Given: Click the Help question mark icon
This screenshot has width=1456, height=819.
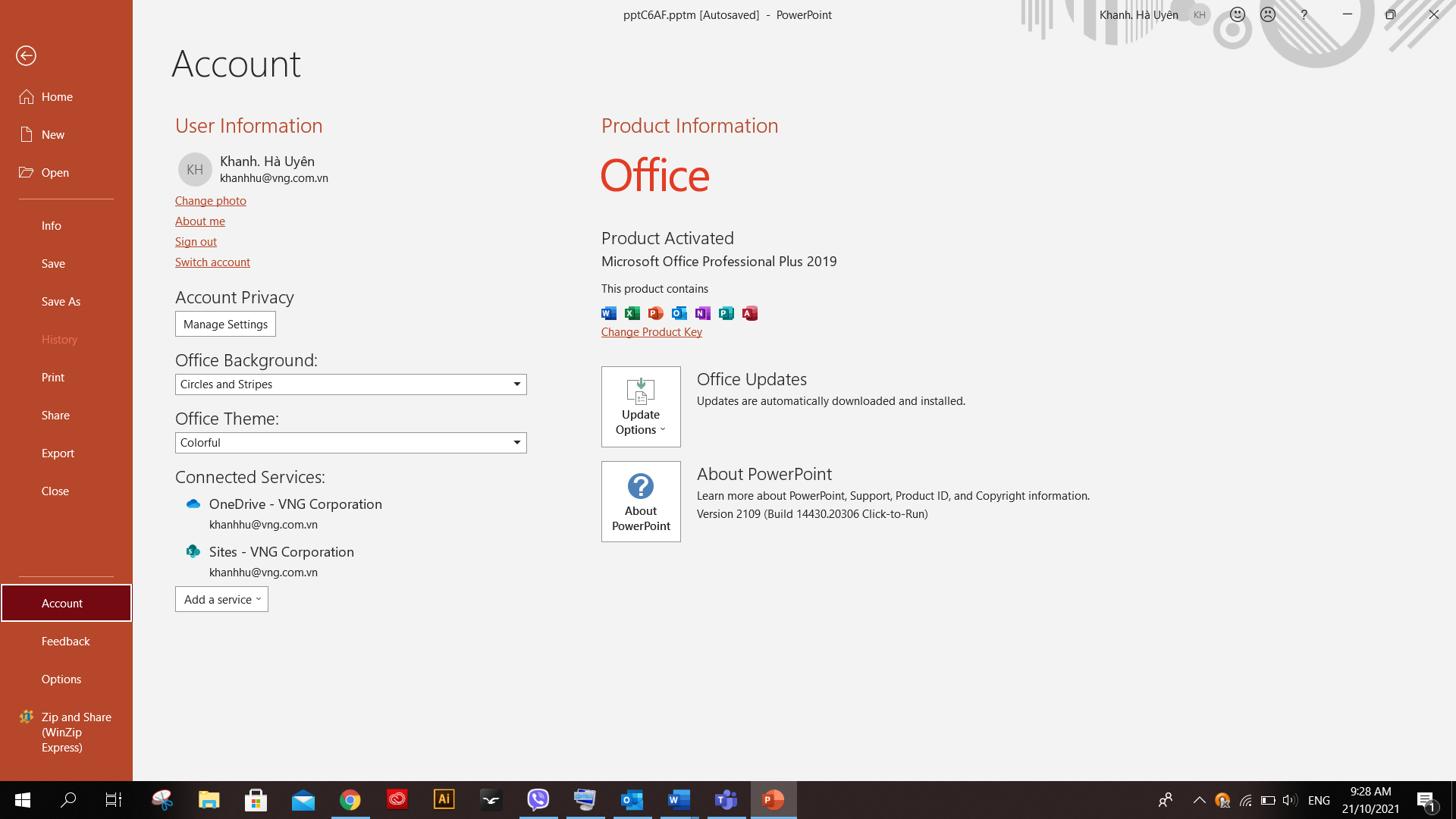Looking at the screenshot, I should (x=1304, y=14).
